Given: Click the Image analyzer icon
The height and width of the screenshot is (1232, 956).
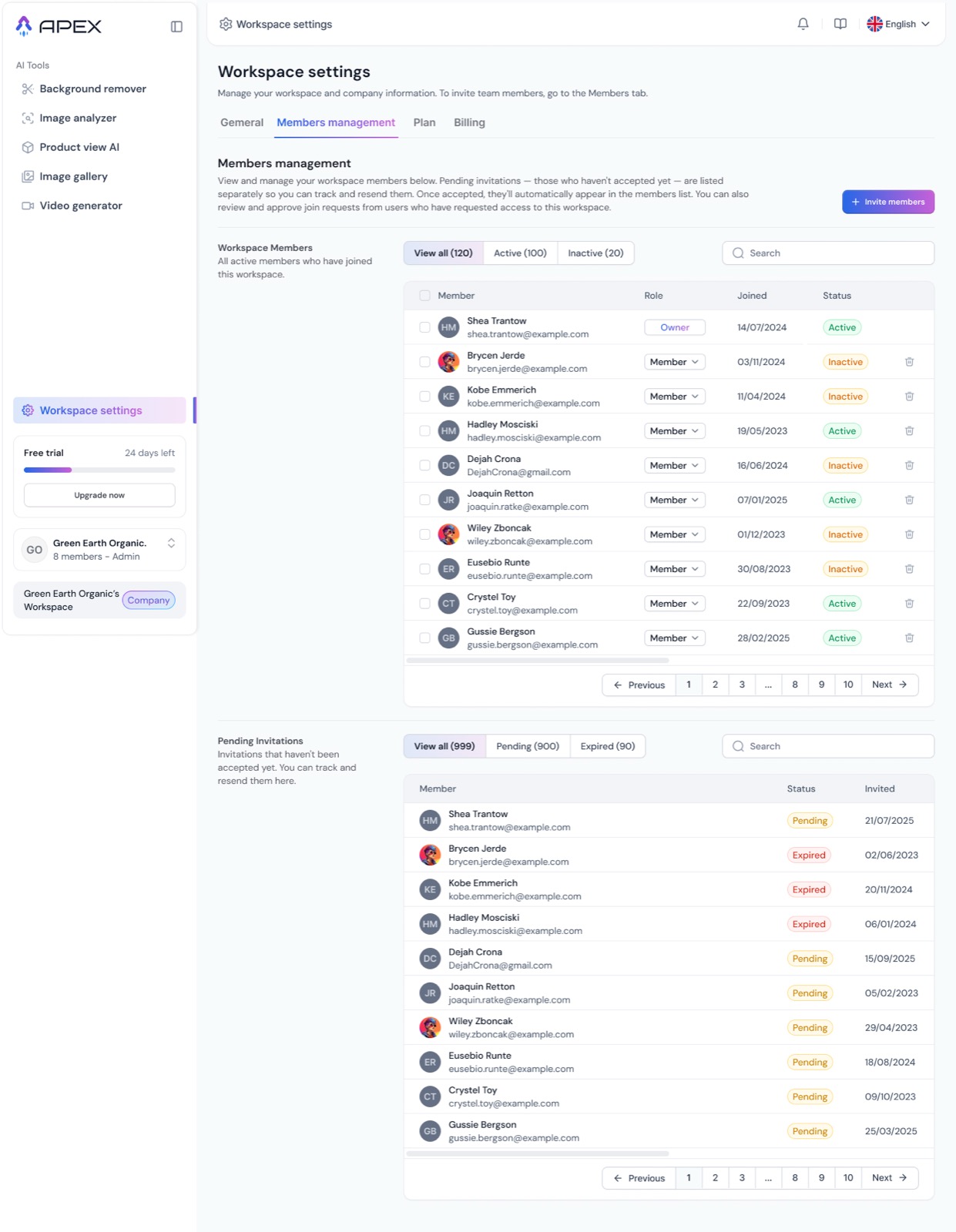Looking at the screenshot, I should [x=28, y=118].
